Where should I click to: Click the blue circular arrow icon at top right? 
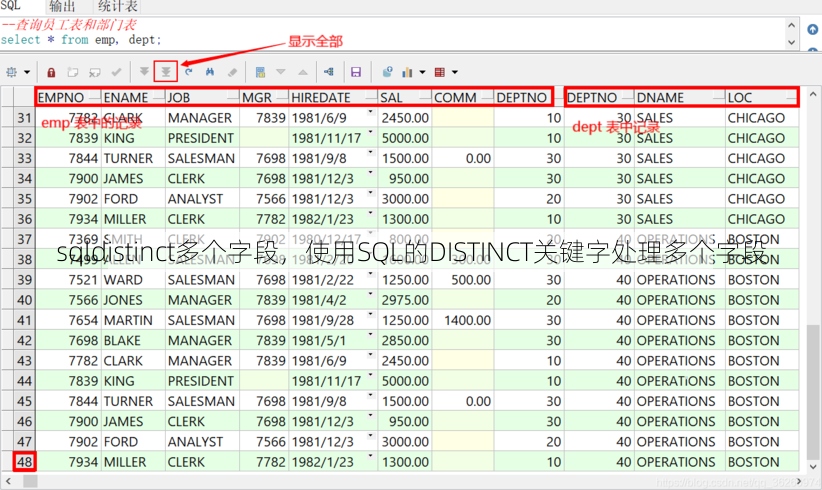point(813,29)
